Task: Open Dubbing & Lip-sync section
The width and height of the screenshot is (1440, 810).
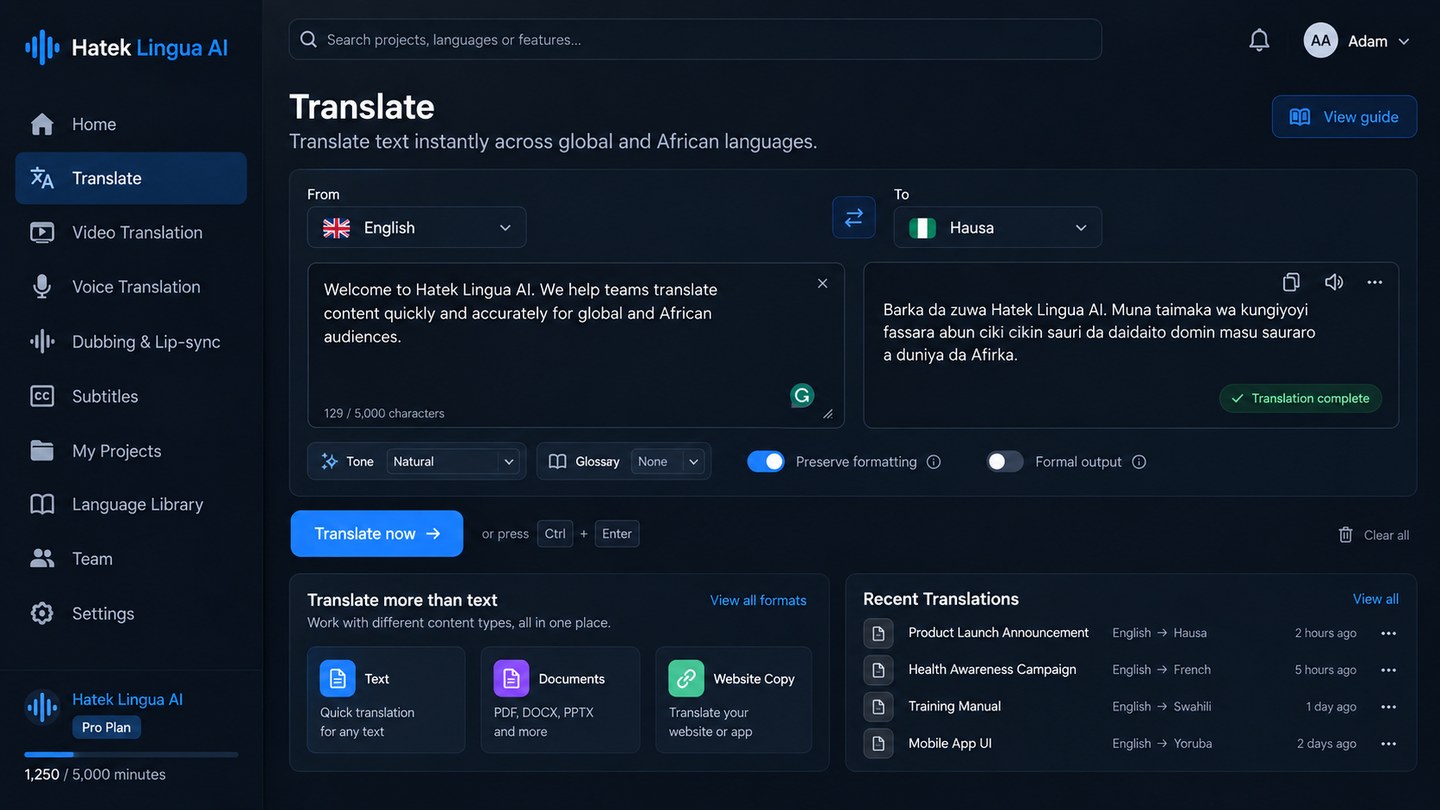Action: click(x=131, y=342)
